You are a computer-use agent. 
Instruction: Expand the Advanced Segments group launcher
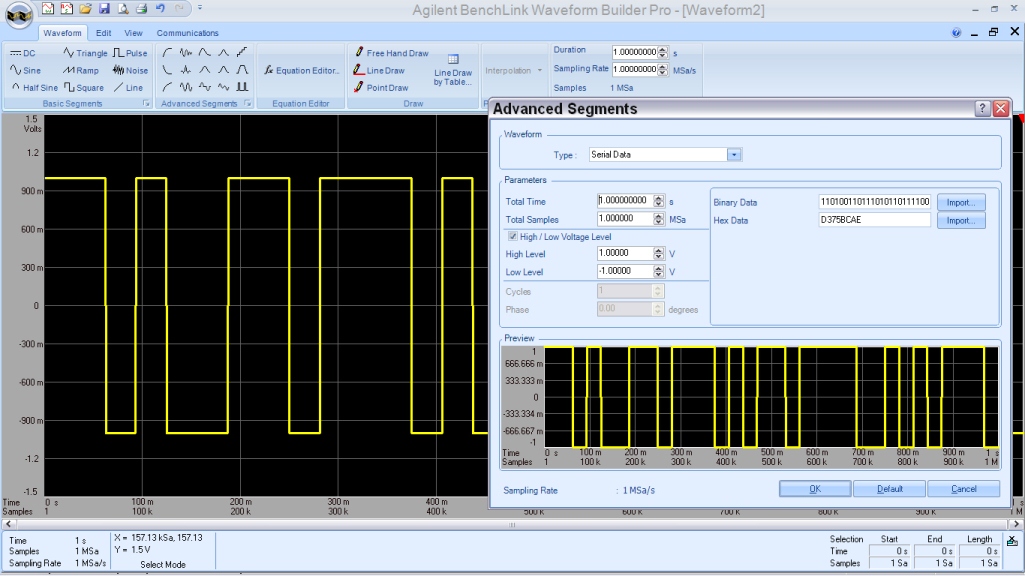(246, 104)
